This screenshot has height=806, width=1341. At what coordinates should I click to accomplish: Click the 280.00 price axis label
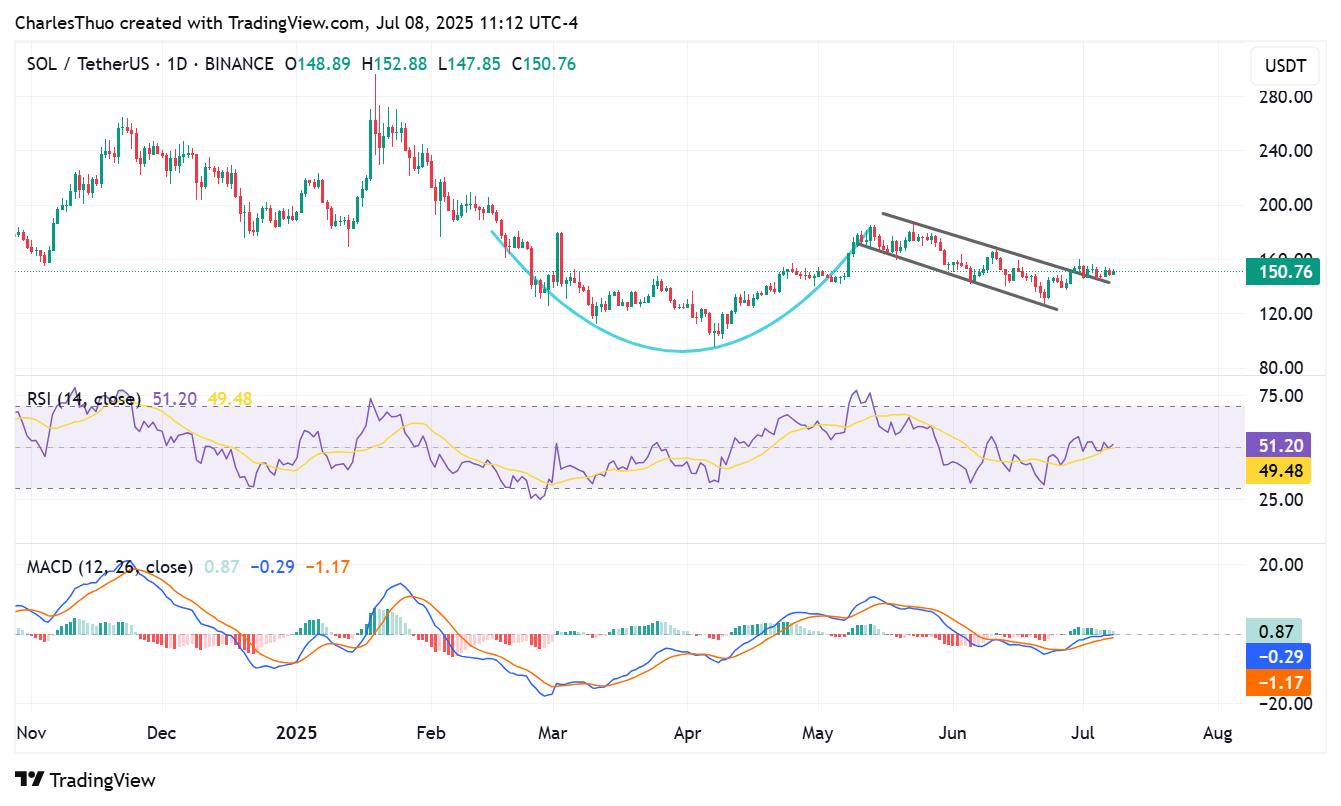(1284, 97)
